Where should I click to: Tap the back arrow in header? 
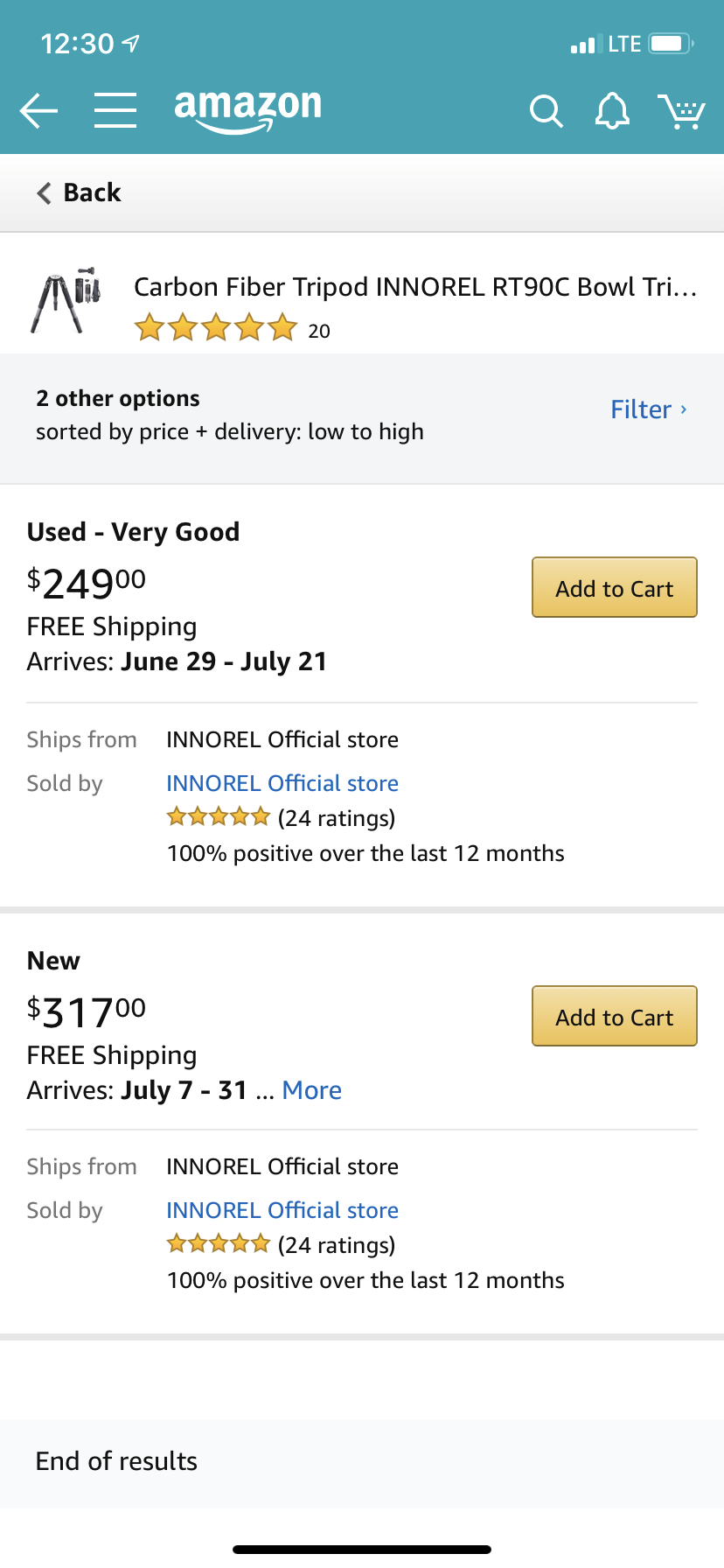(38, 111)
